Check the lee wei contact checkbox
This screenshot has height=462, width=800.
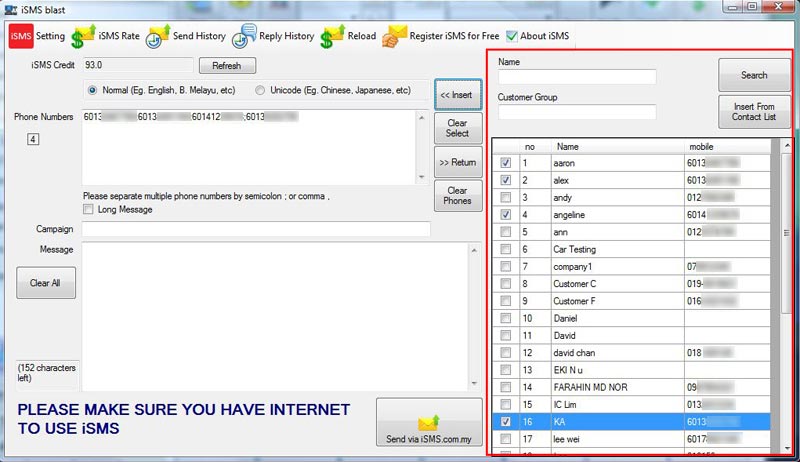[506, 439]
